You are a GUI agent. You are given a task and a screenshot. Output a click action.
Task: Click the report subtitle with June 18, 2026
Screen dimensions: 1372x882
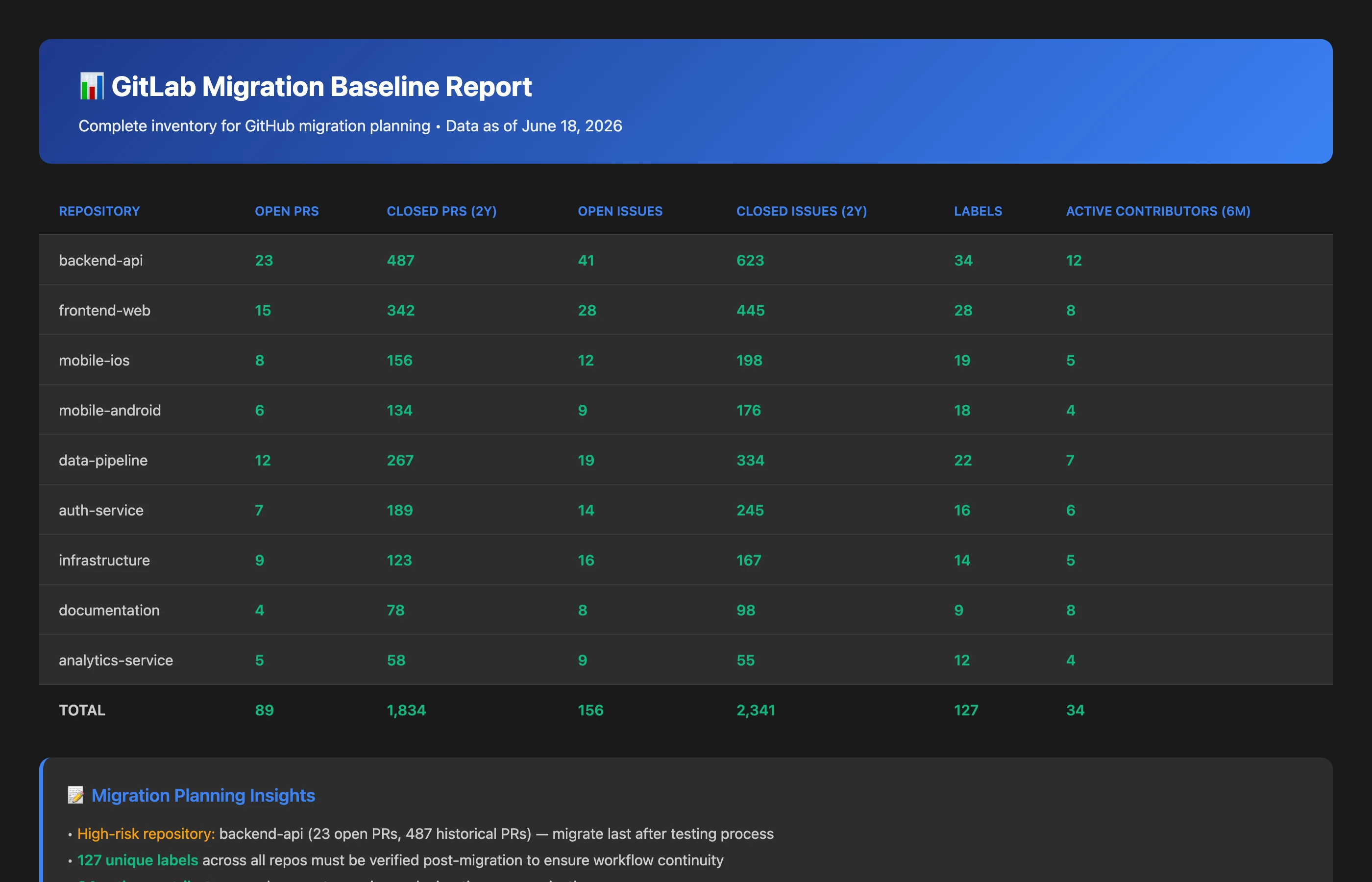[350, 126]
